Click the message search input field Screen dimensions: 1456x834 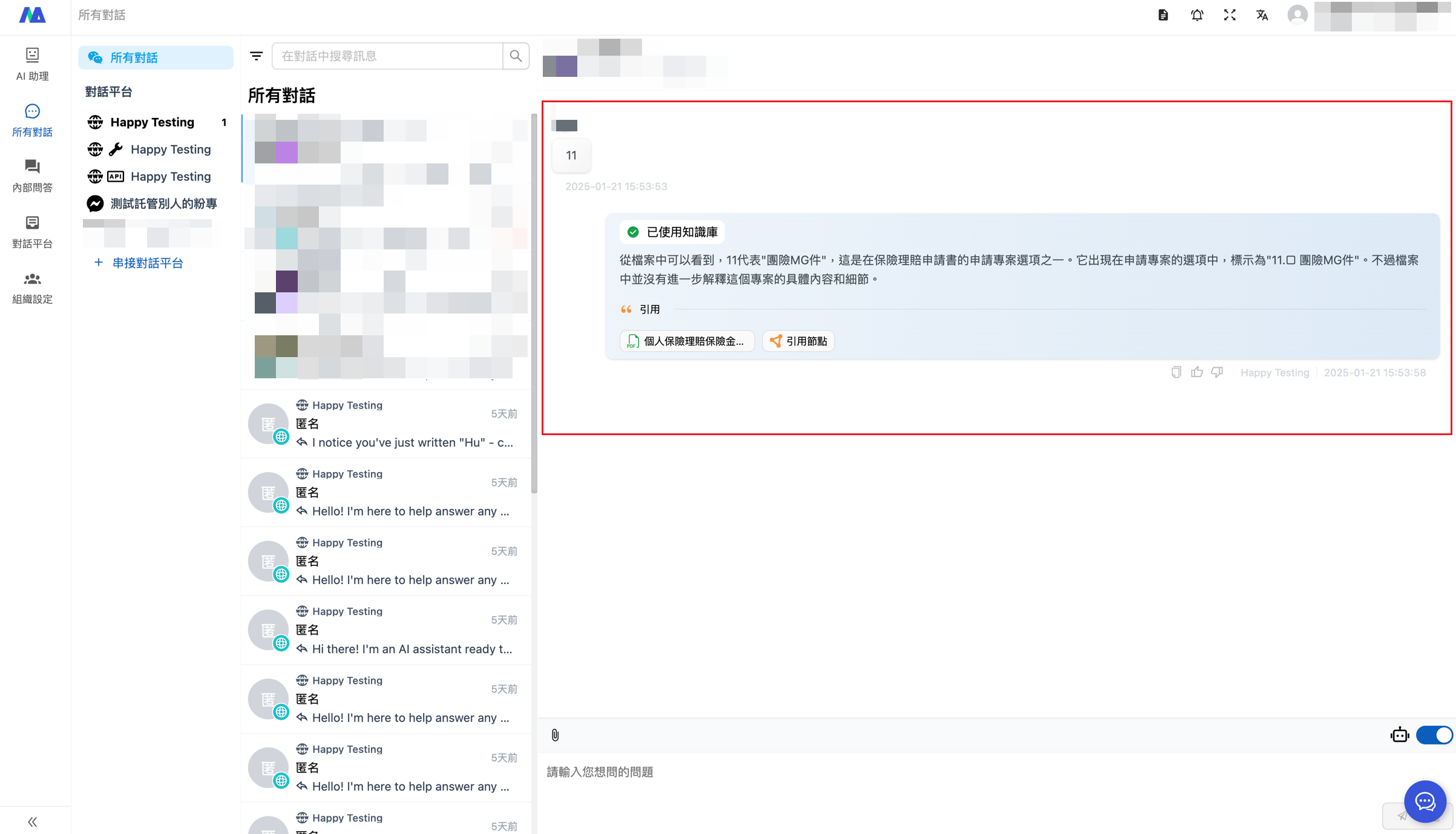pos(387,56)
